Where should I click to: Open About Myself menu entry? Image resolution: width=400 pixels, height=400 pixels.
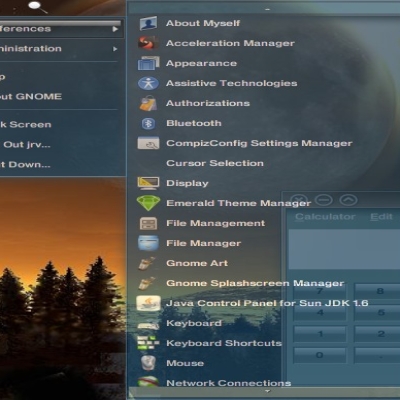click(x=203, y=23)
